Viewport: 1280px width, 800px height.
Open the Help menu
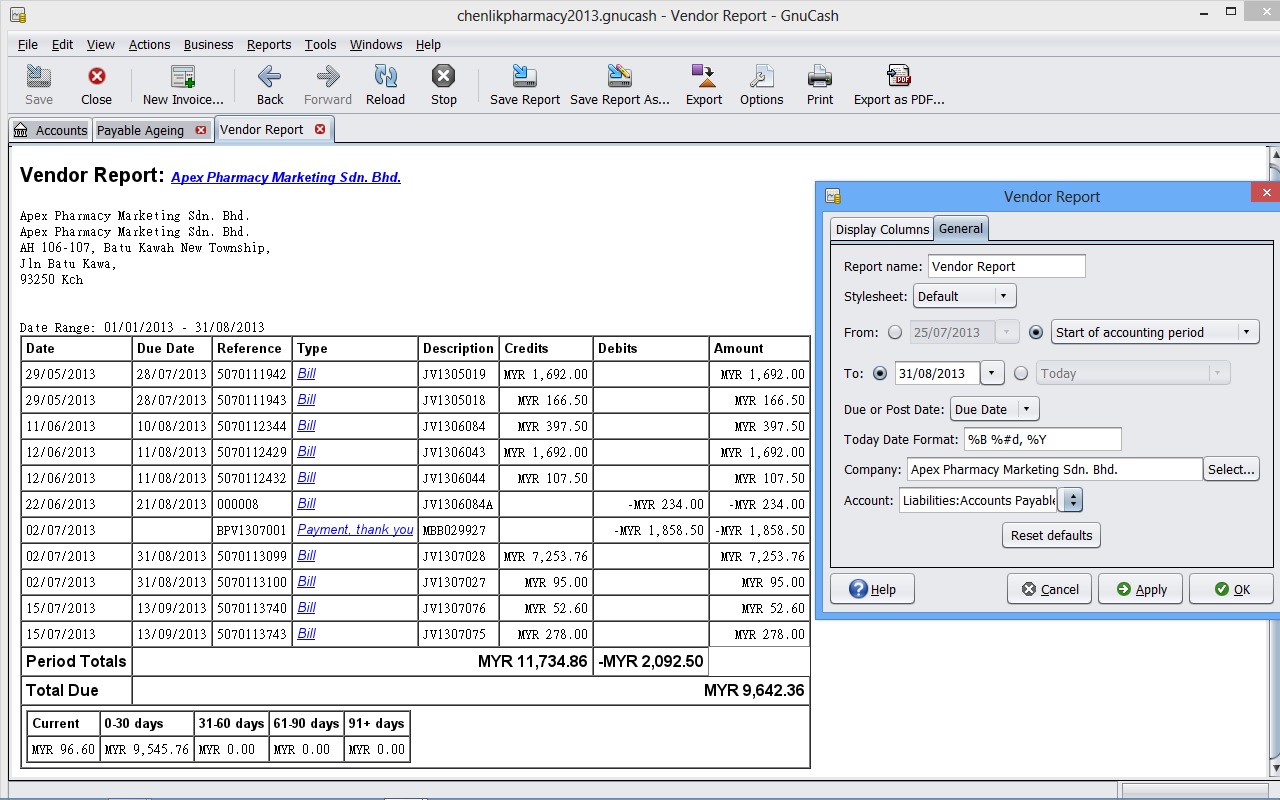[x=428, y=44]
